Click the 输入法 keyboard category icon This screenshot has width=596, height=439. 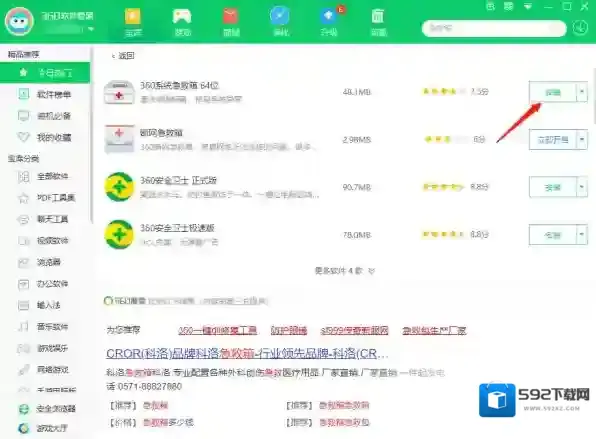[24, 305]
